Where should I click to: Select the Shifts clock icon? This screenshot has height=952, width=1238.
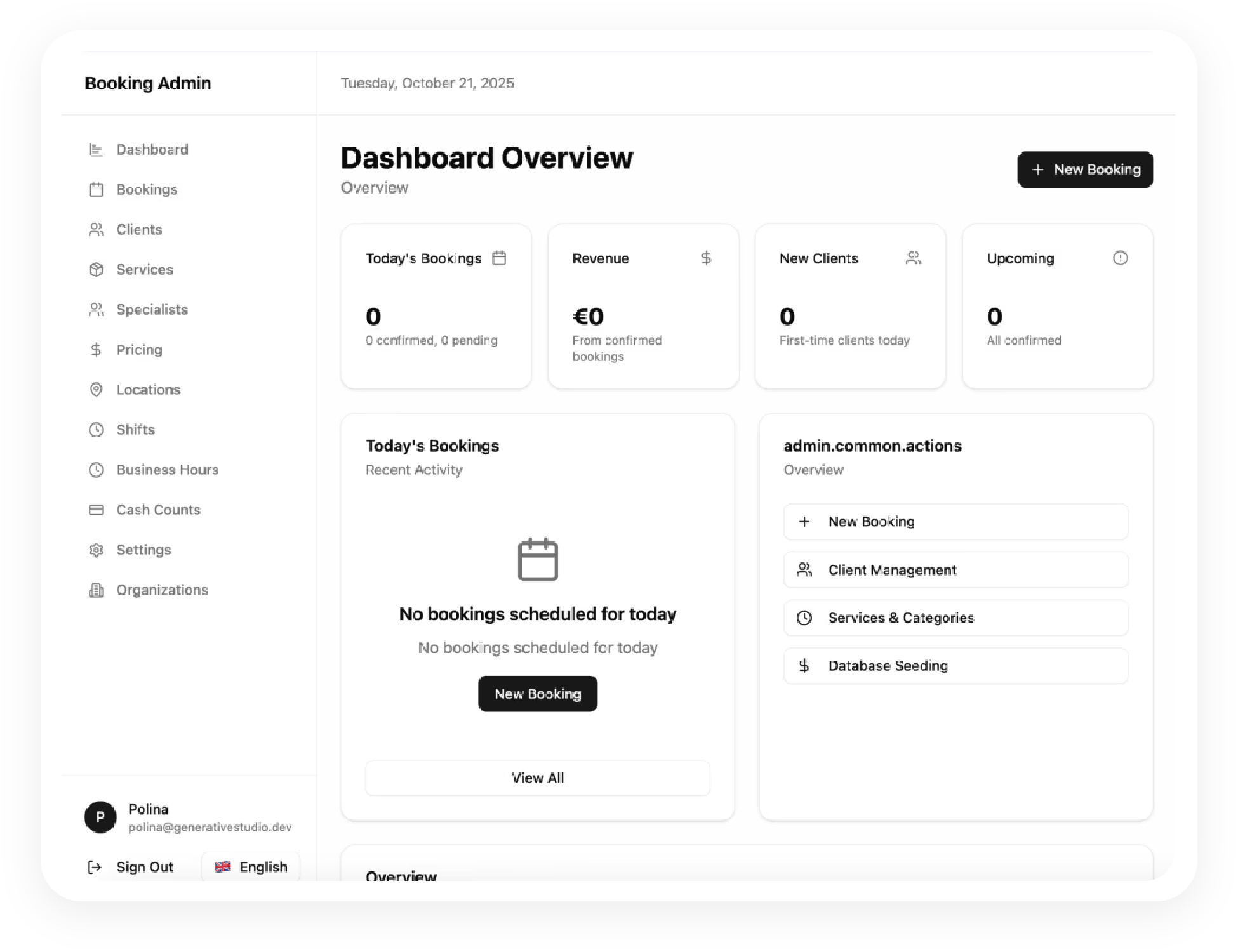point(97,430)
